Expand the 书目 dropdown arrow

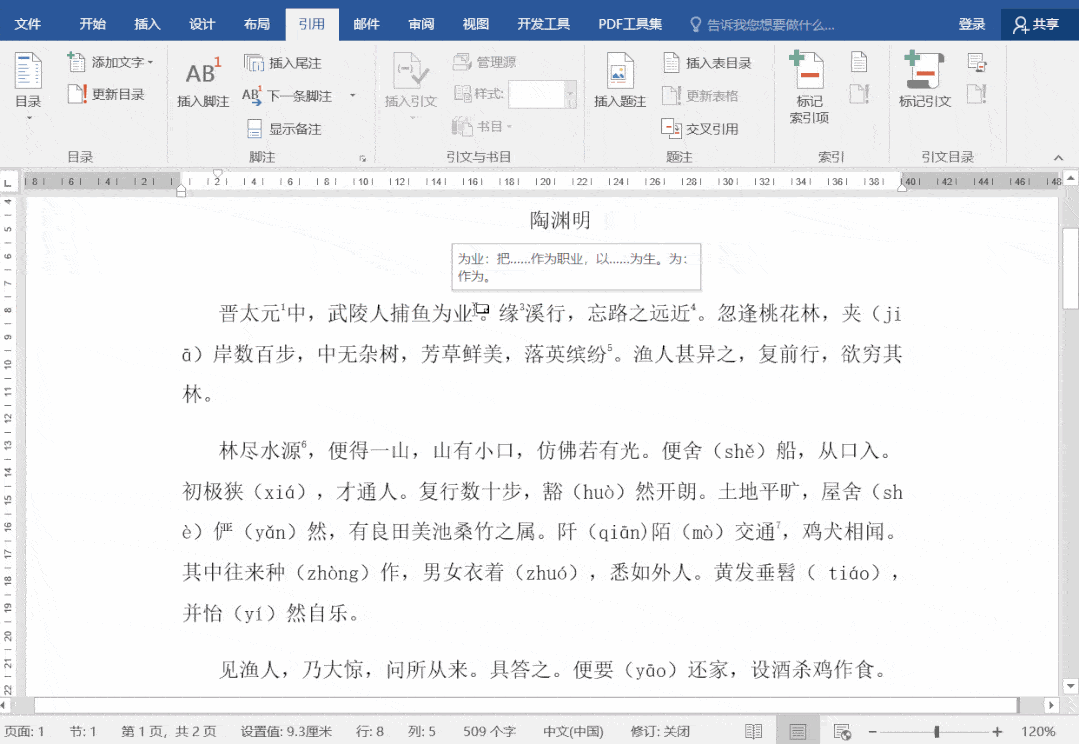(x=509, y=127)
